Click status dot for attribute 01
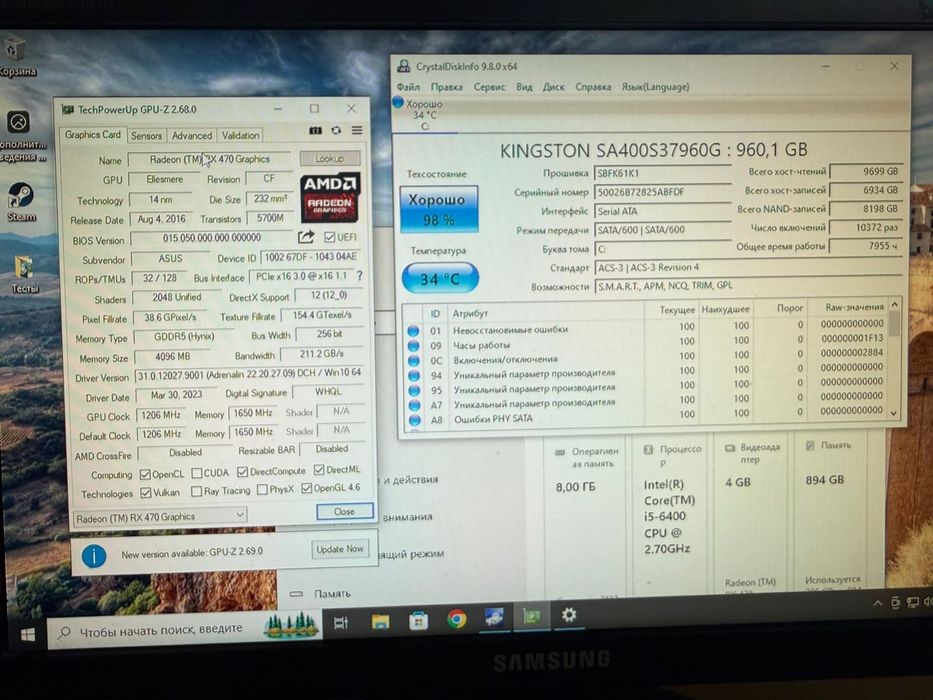The width and height of the screenshot is (933, 700). (414, 330)
